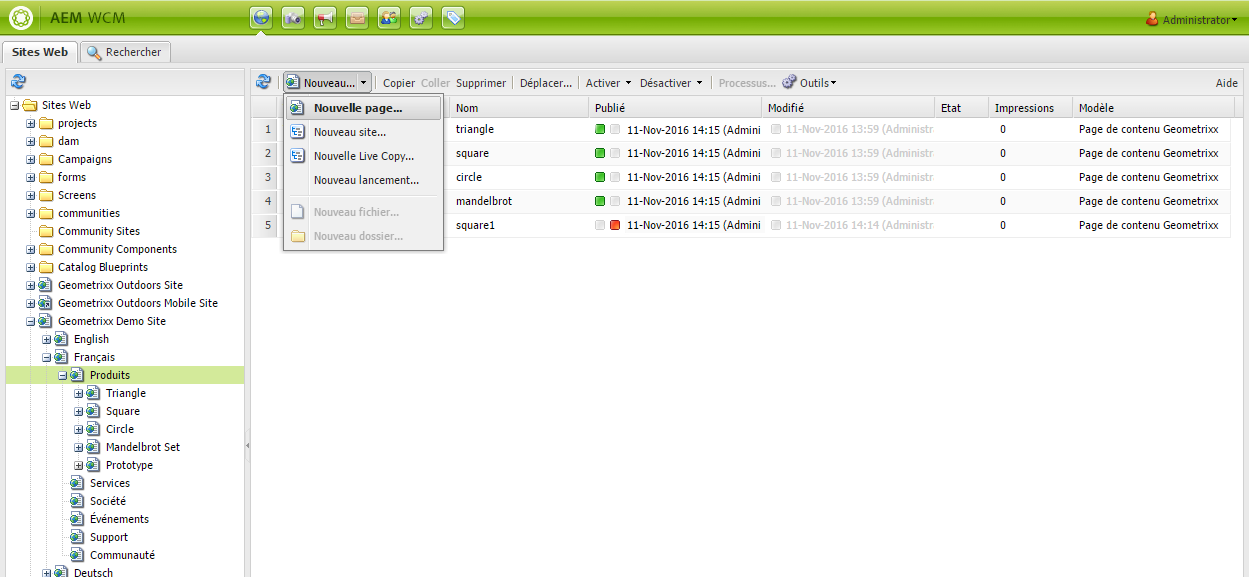
Task: Open the Tools gears icon
Action: coord(421,18)
